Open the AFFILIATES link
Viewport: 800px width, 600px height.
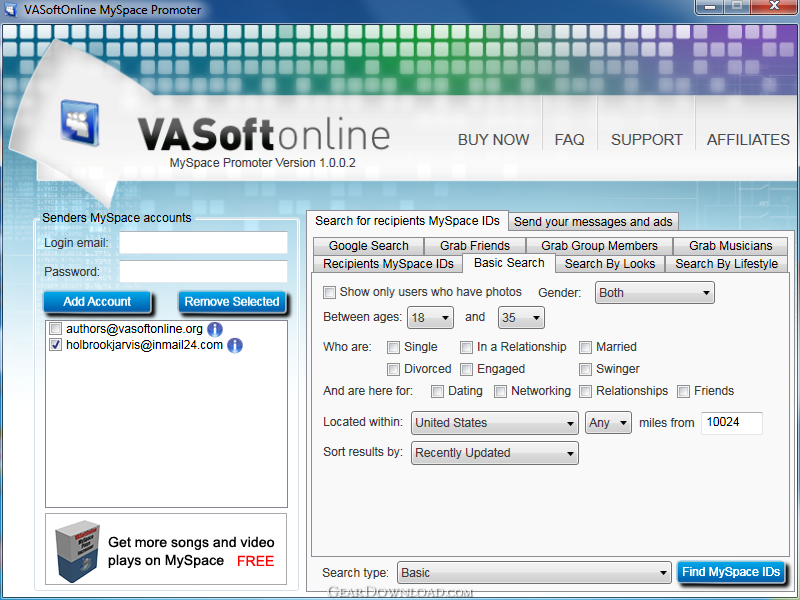(748, 140)
